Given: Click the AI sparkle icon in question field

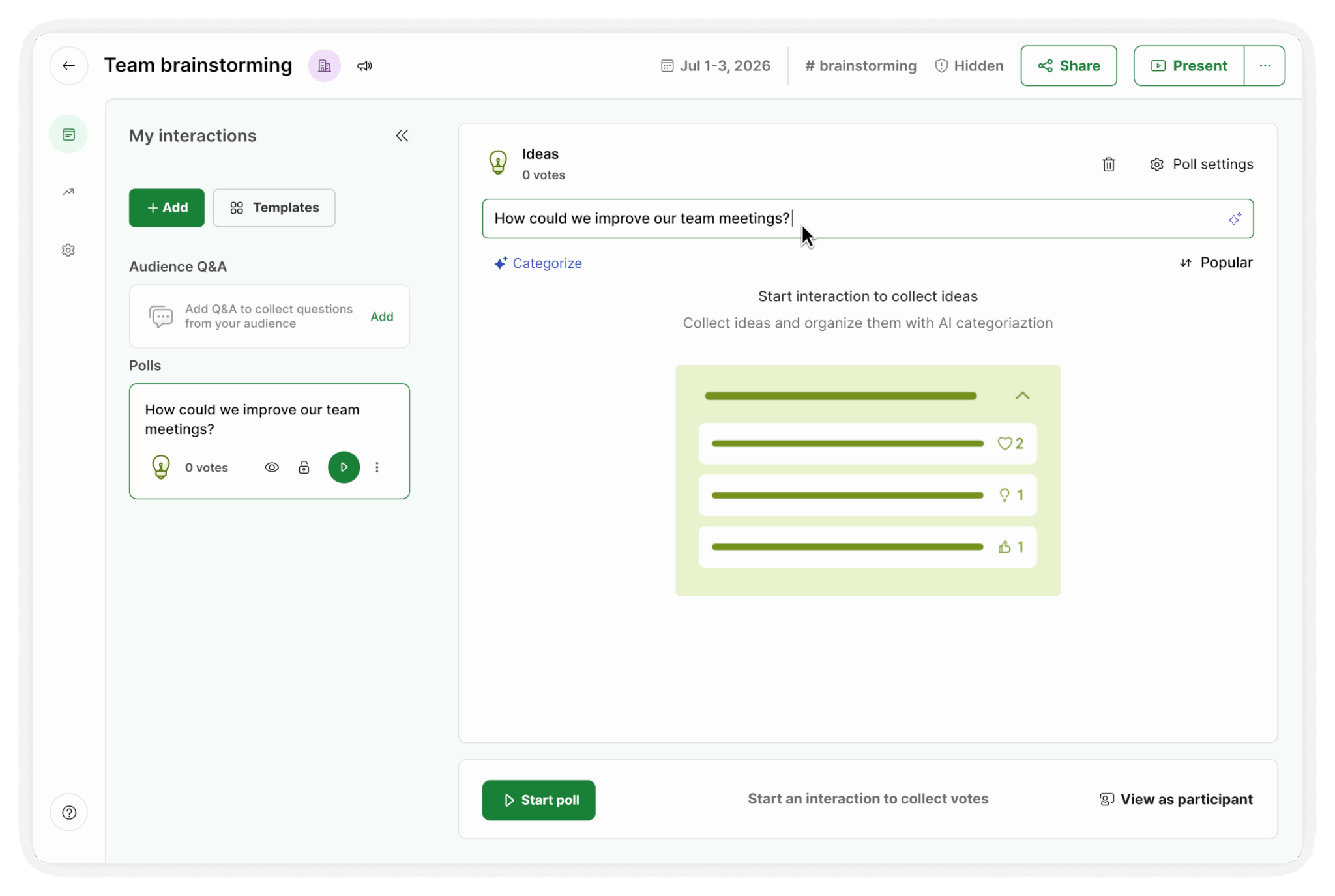Looking at the screenshot, I should pyautogui.click(x=1235, y=219).
